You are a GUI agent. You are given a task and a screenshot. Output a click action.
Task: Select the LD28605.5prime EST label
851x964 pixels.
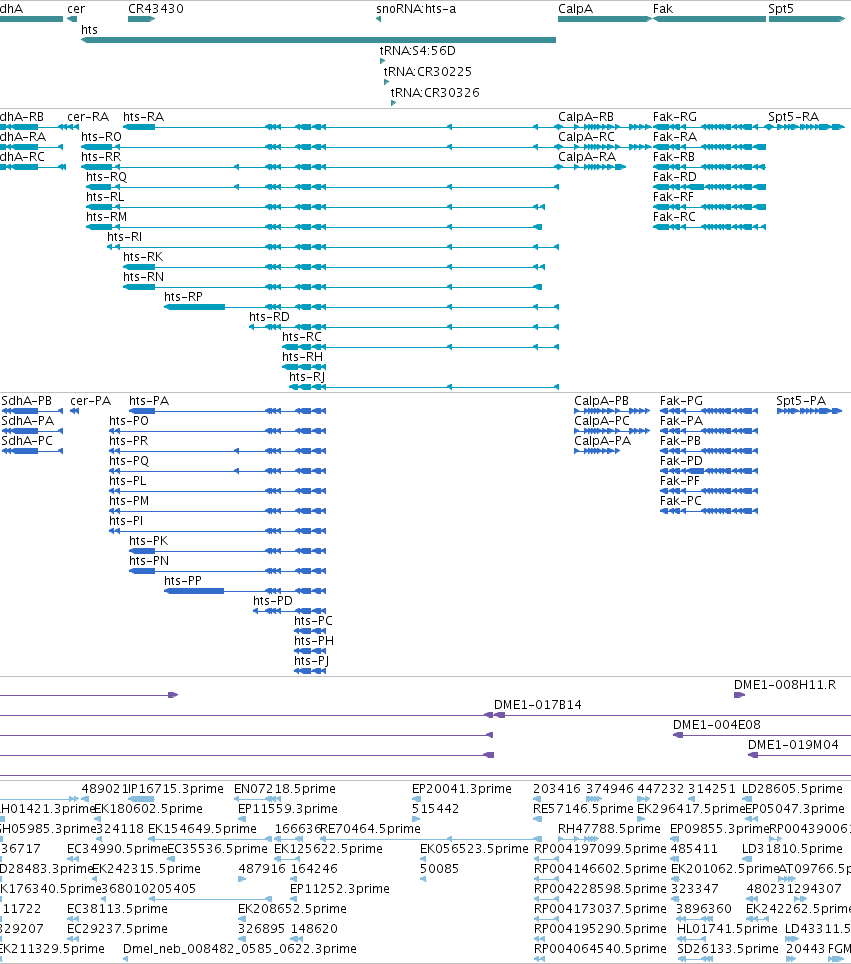click(x=792, y=789)
